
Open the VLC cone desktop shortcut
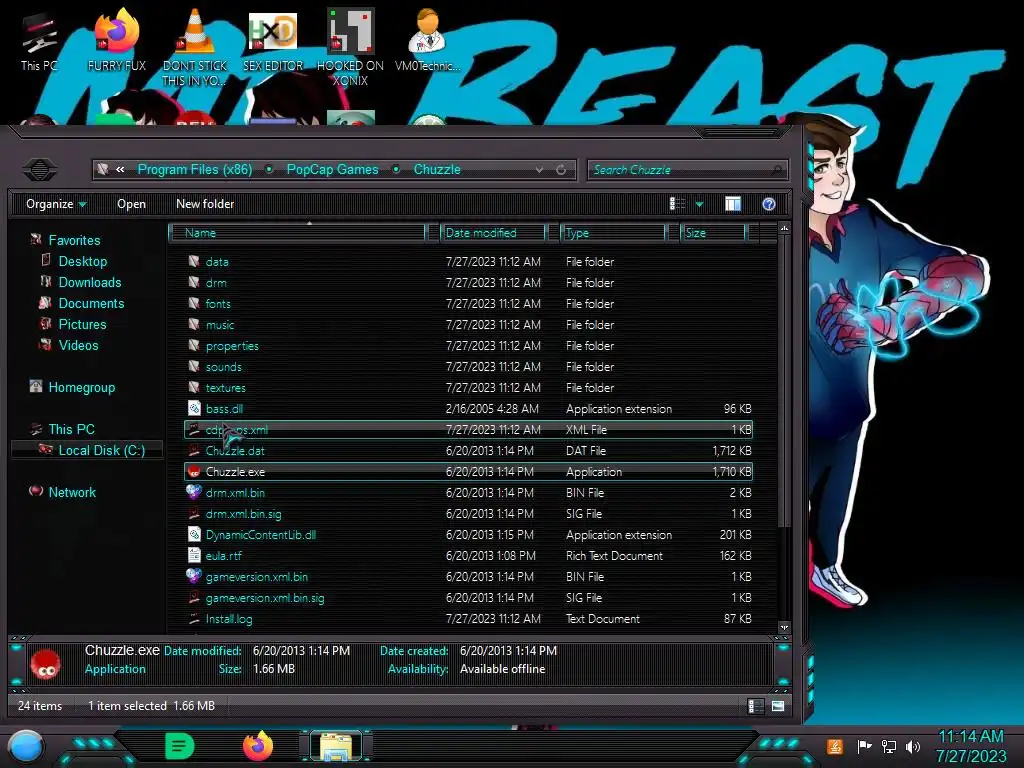[x=195, y=47]
